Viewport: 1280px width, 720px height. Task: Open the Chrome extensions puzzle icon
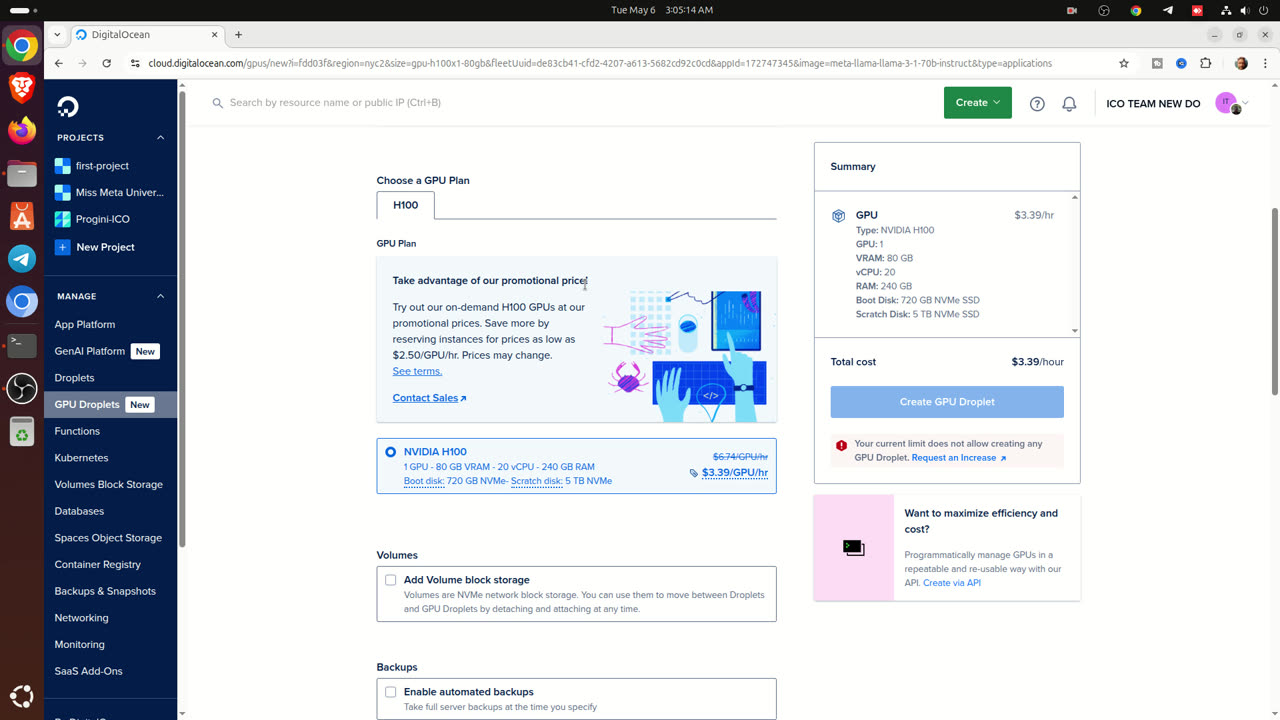1205,63
